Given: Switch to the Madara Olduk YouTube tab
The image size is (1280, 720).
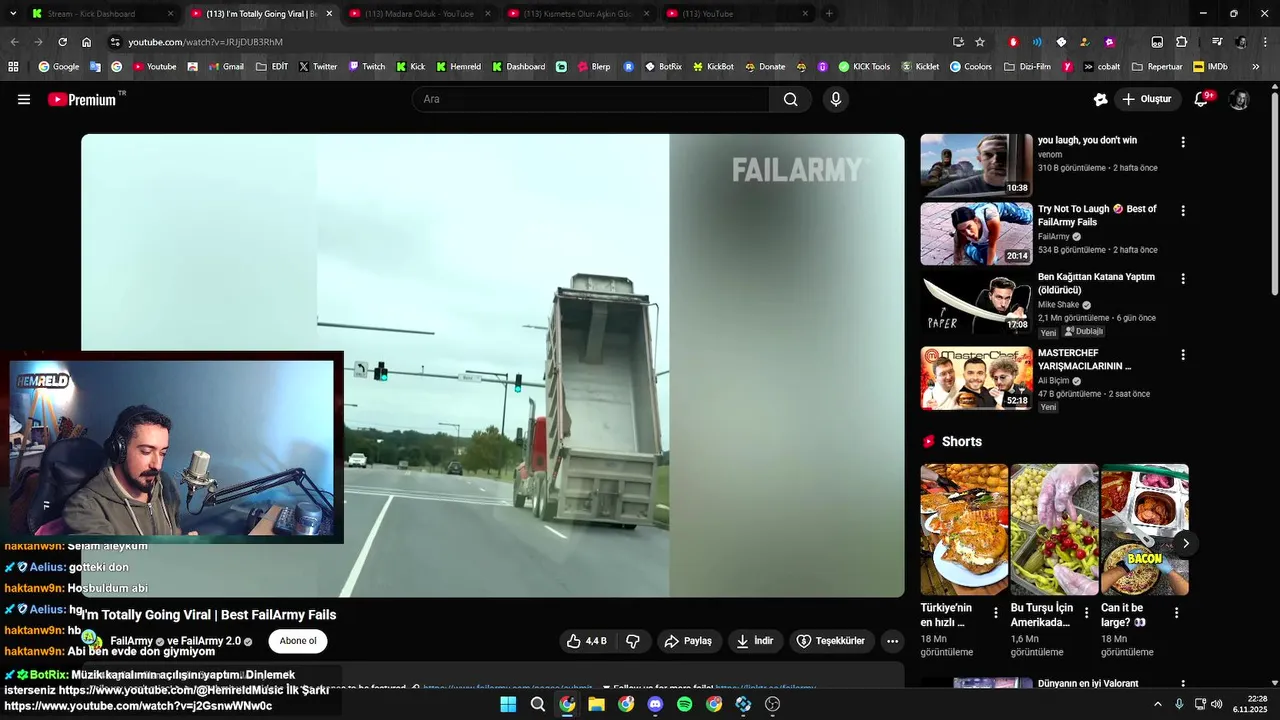Looking at the screenshot, I should pyautogui.click(x=418, y=14).
